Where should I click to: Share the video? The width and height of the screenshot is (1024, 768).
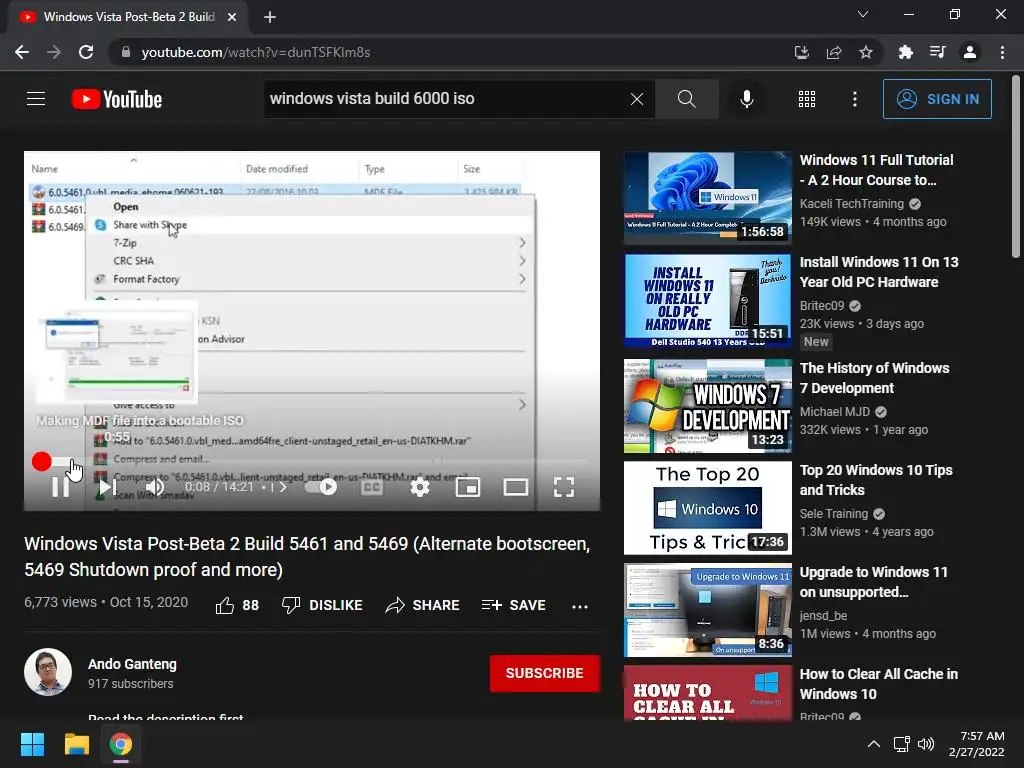tap(423, 605)
